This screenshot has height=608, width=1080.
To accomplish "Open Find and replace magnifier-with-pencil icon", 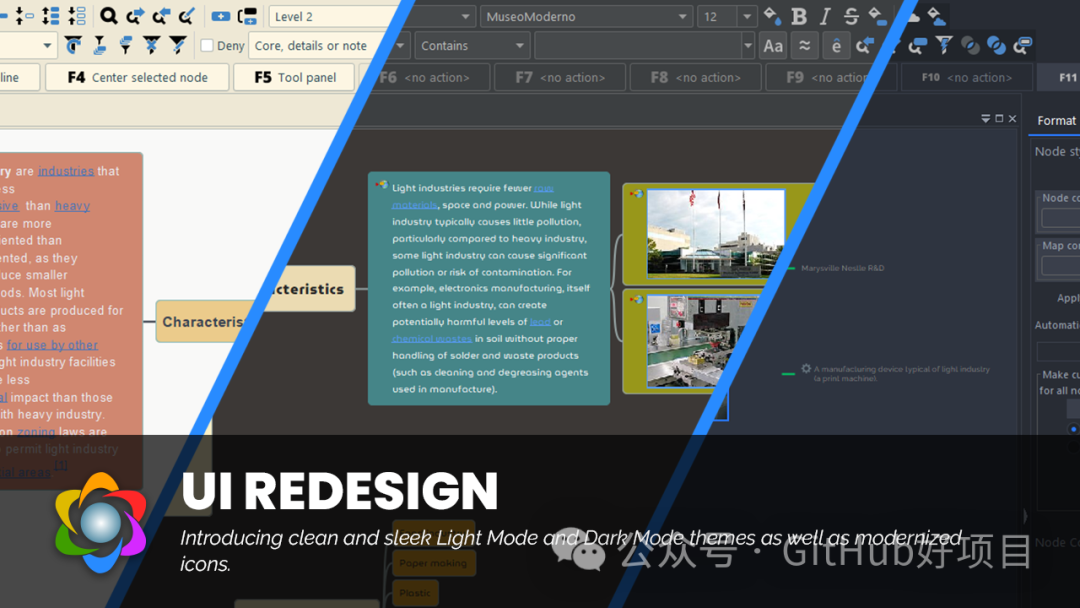I will point(187,16).
